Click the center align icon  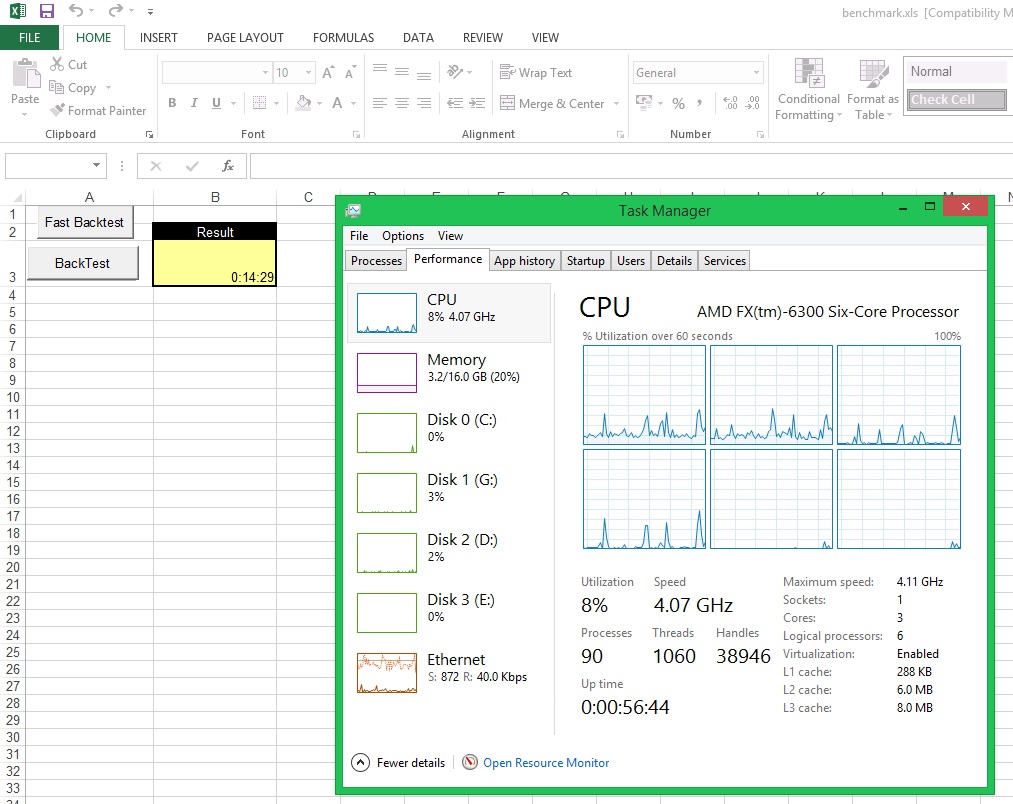401,103
